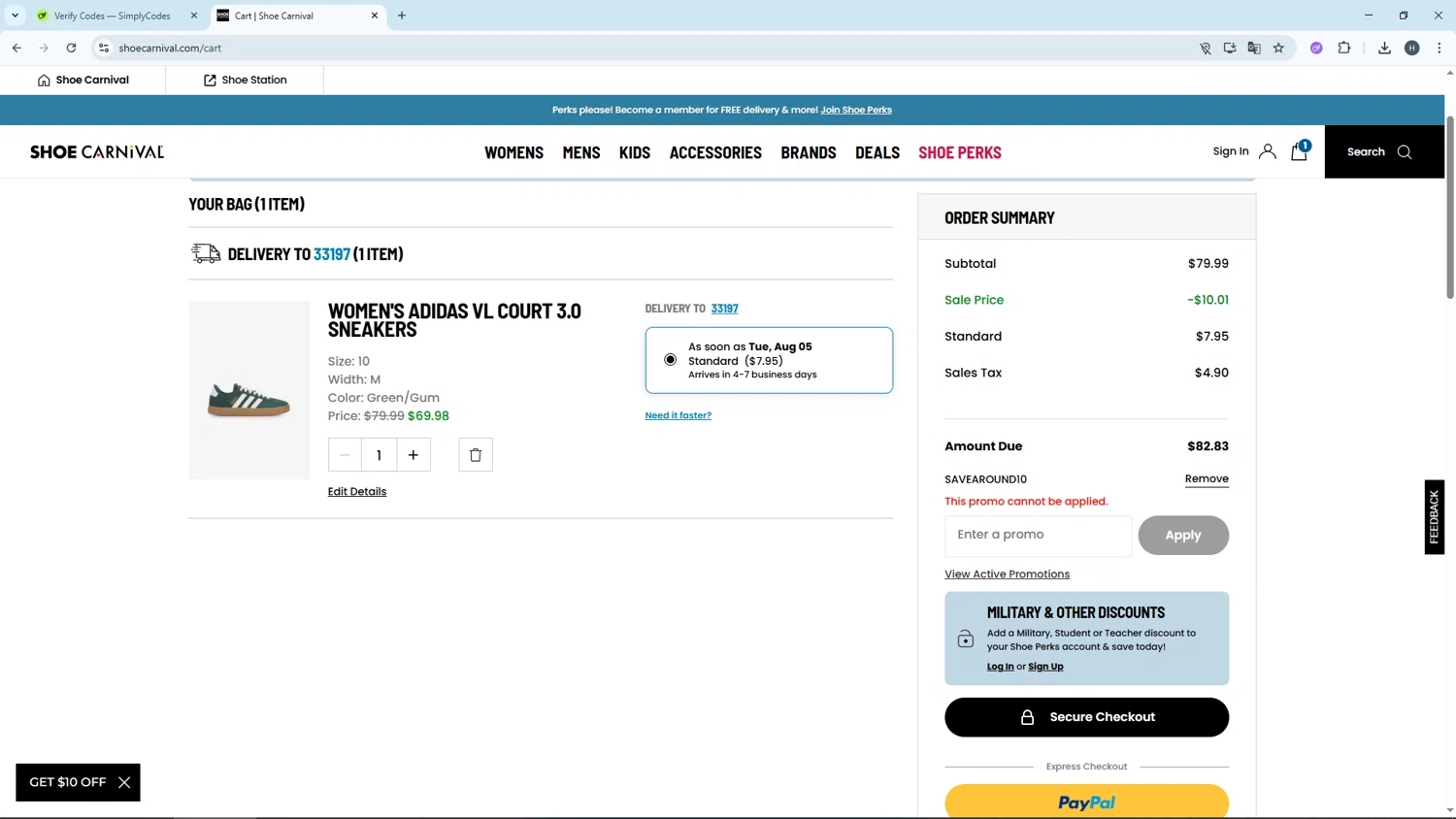Open the View Active Promotions link
The height and width of the screenshot is (819, 1456).
(x=1007, y=574)
